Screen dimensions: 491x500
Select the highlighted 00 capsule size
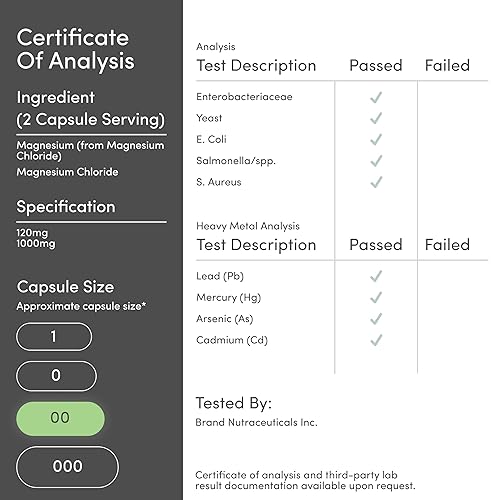tap(60, 418)
